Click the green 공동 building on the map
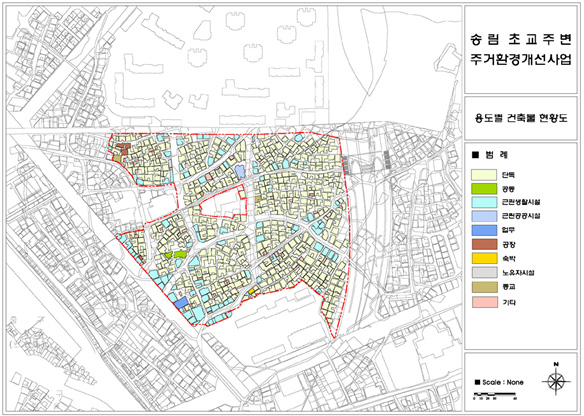The width and height of the screenshot is (584, 416). [180, 254]
